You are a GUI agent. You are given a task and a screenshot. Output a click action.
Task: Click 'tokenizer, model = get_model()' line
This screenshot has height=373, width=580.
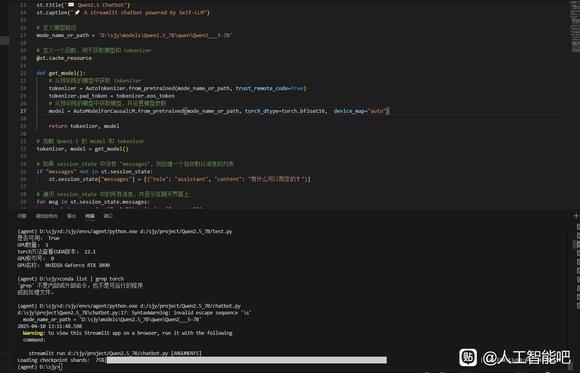pyautogui.click(x=82, y=149)
